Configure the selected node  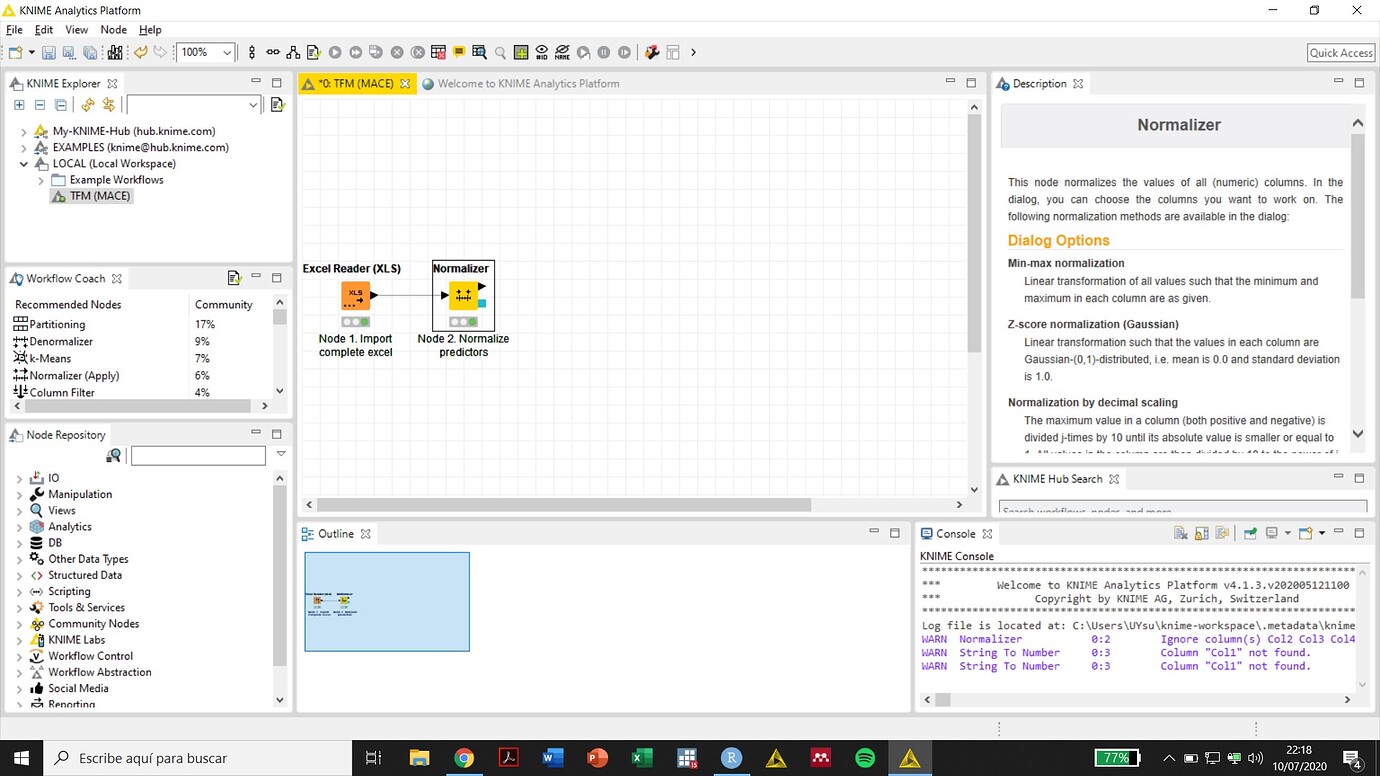(313, 52)
